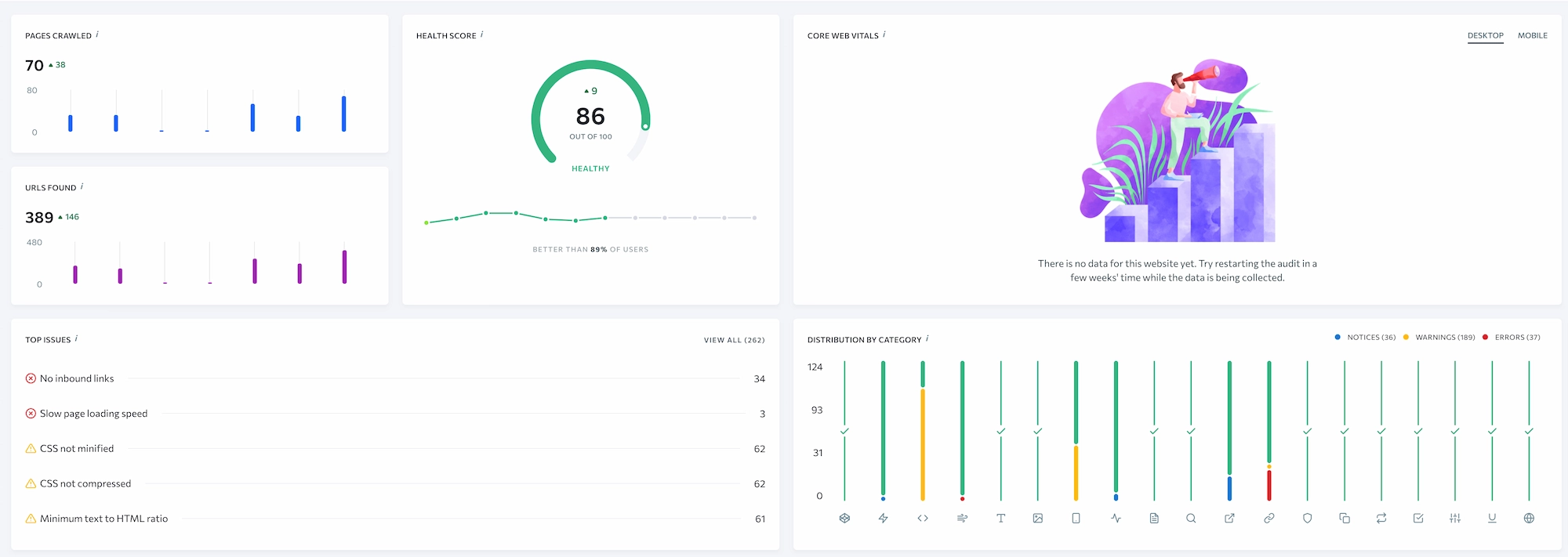Viewport: 1568px width, 557px height.
Task: Switch to the Mobile tab
Action: point(1532,35)
